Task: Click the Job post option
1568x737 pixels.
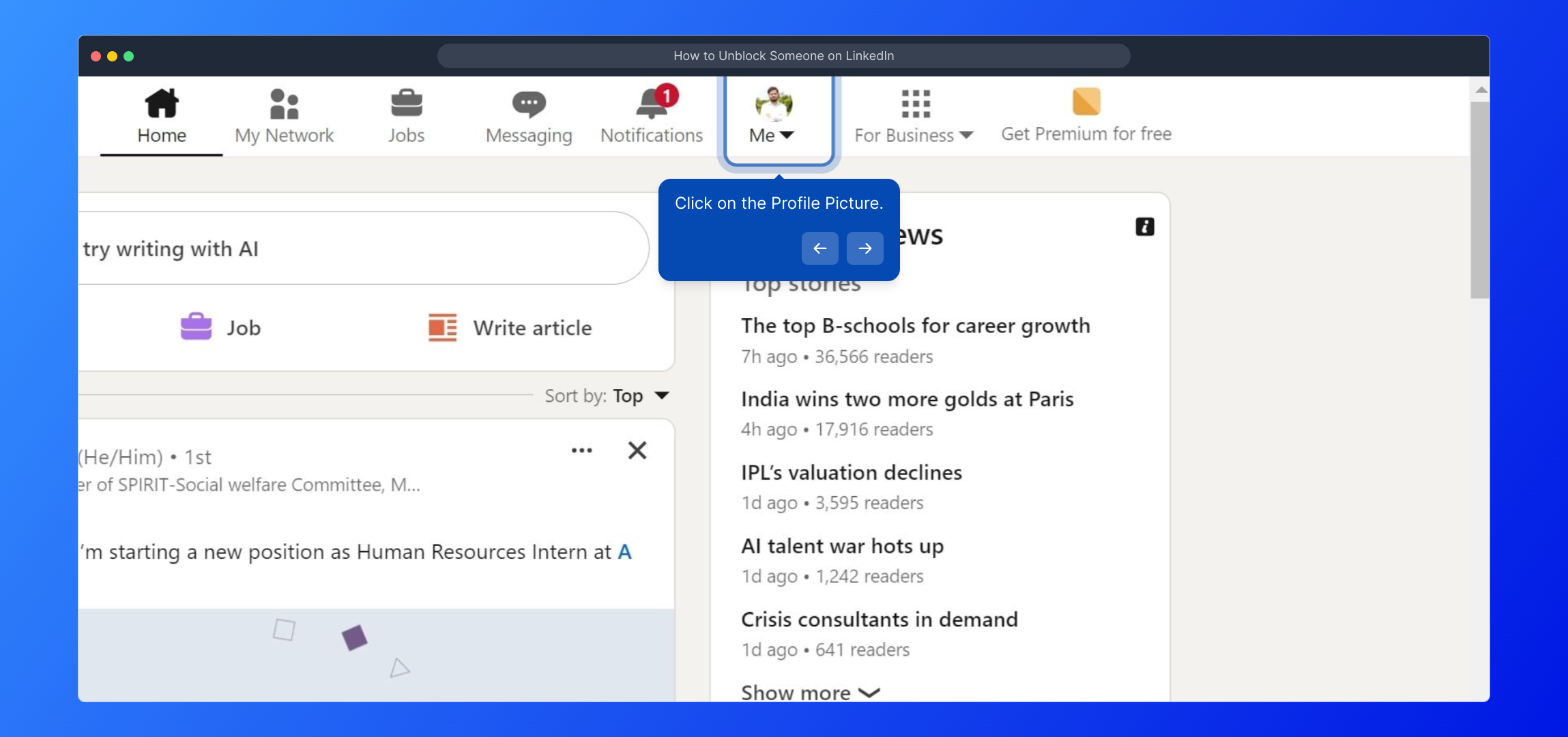Action: [x=220, y=328]
